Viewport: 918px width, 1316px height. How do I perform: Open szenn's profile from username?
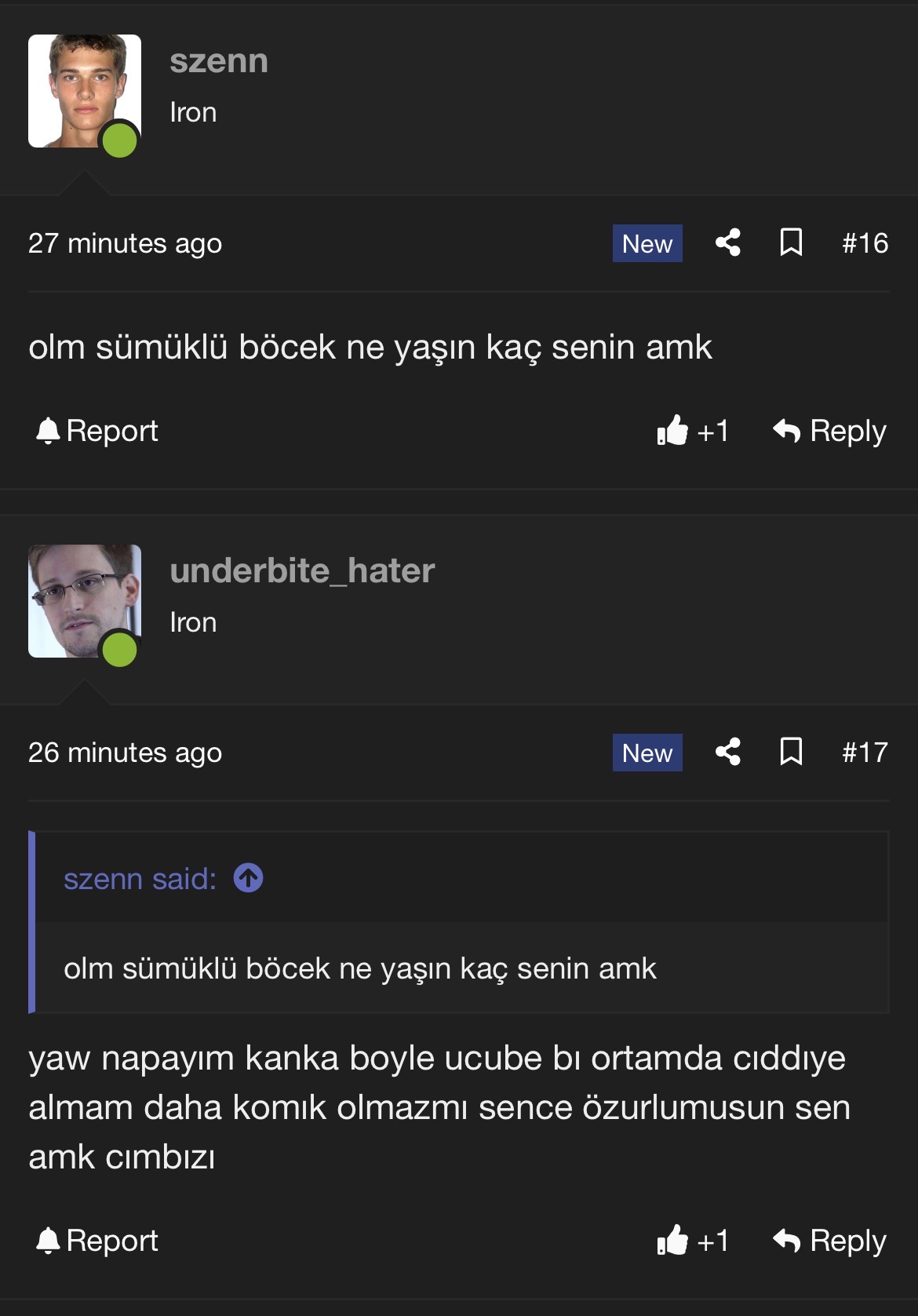pos(219,61)
